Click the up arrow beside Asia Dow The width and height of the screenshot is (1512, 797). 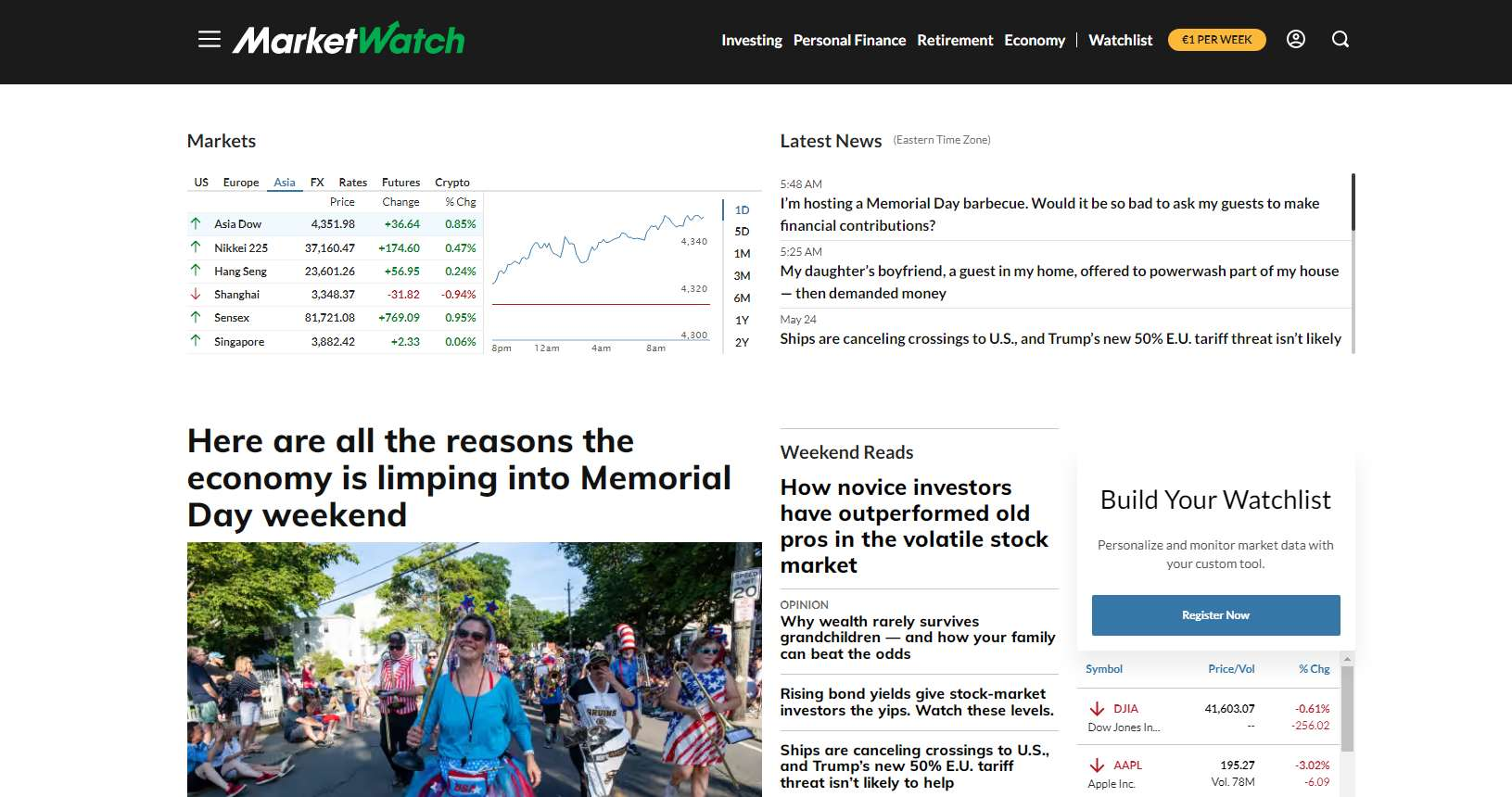coord(196,223)
